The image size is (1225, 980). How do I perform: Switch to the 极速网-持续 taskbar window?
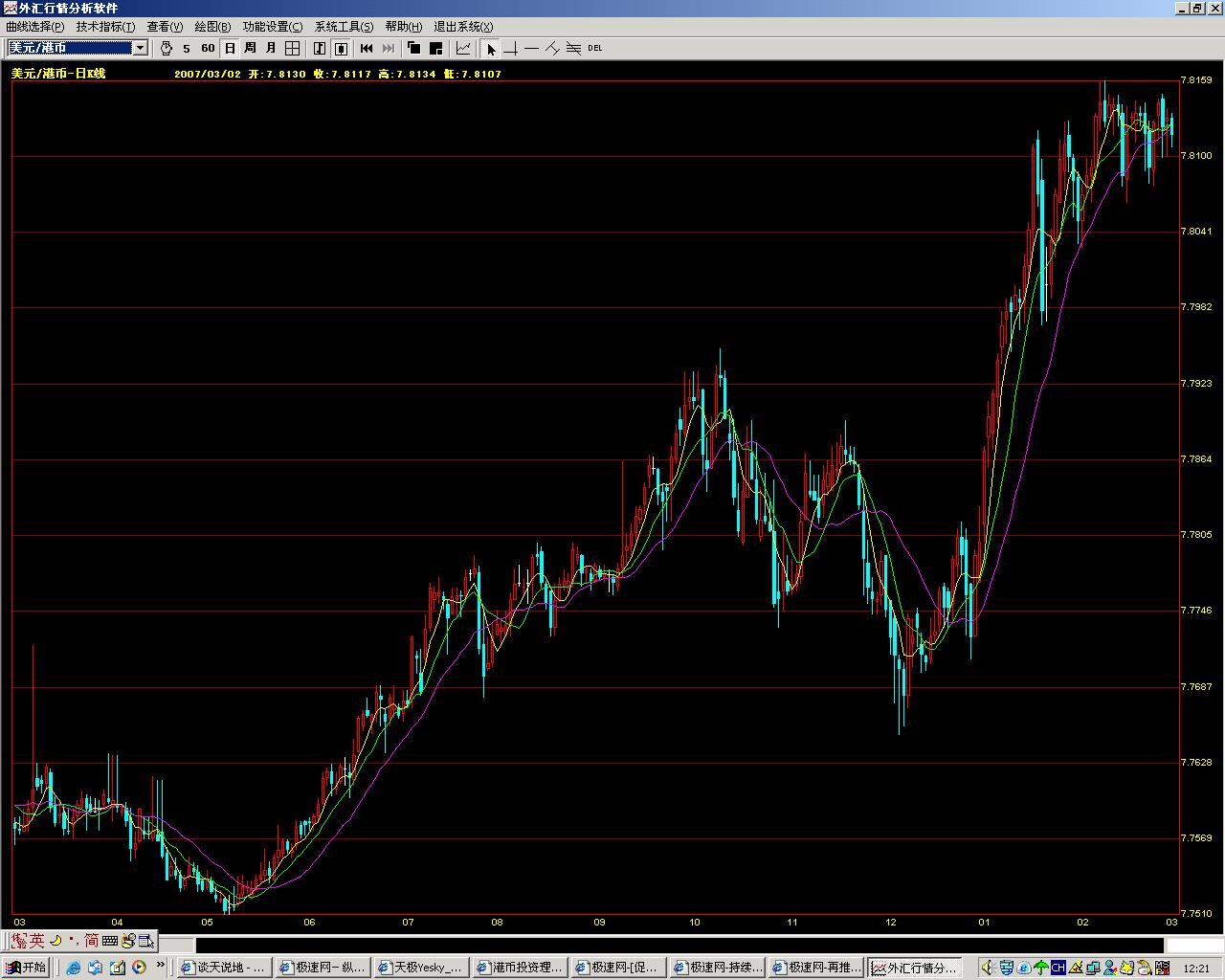click(718, 968)
